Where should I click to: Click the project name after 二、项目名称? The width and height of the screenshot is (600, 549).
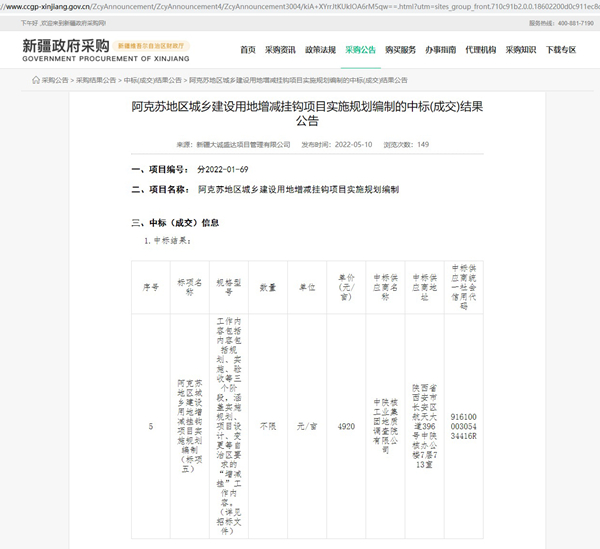pyautogui.click(x=298, y=189)
